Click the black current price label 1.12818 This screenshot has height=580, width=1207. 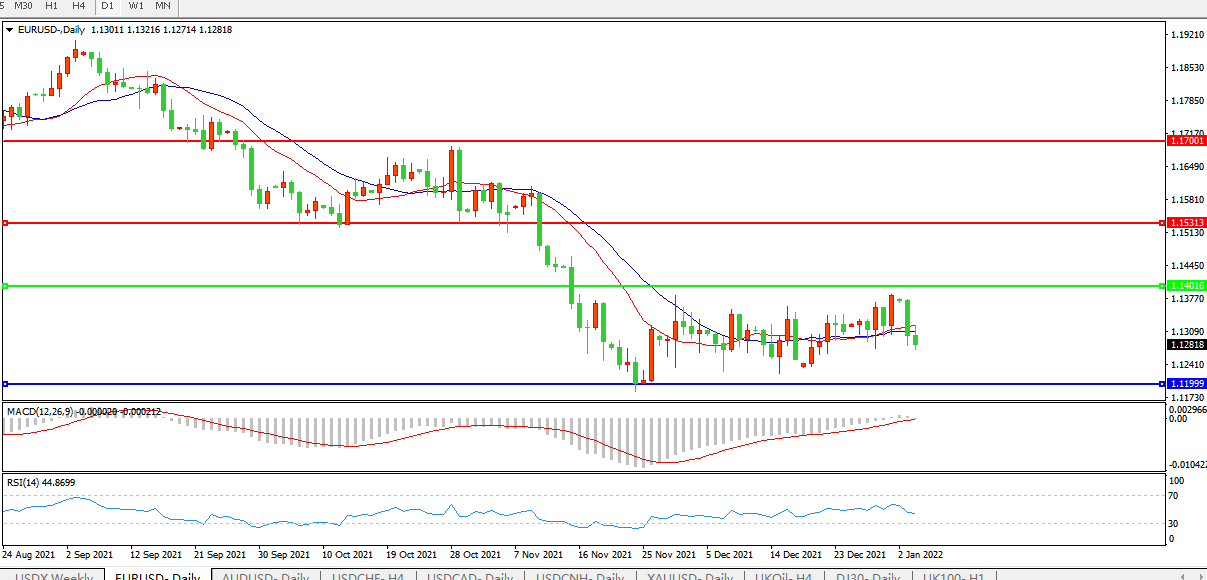point(1187,345)
